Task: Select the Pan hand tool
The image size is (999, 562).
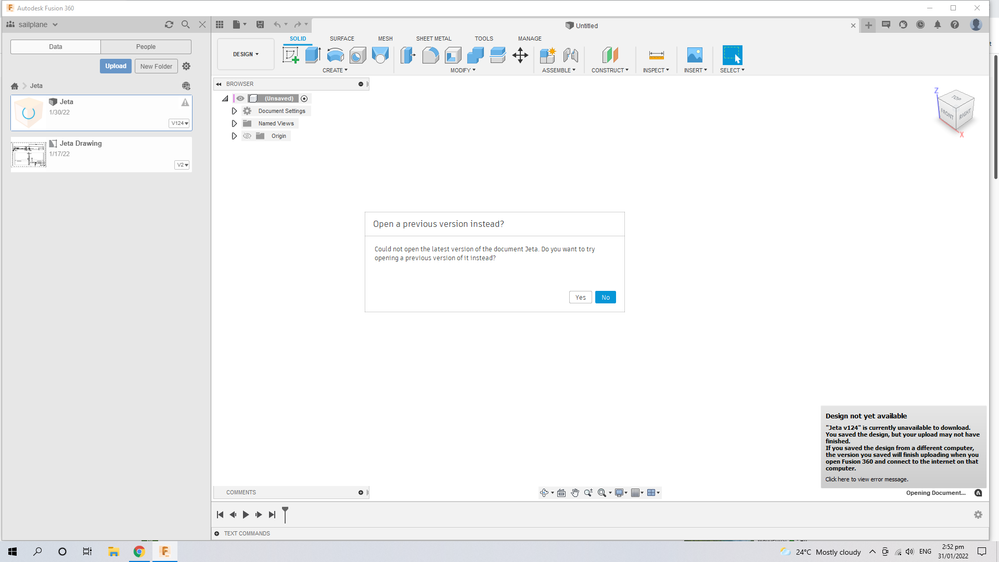Action: [575, 493]
